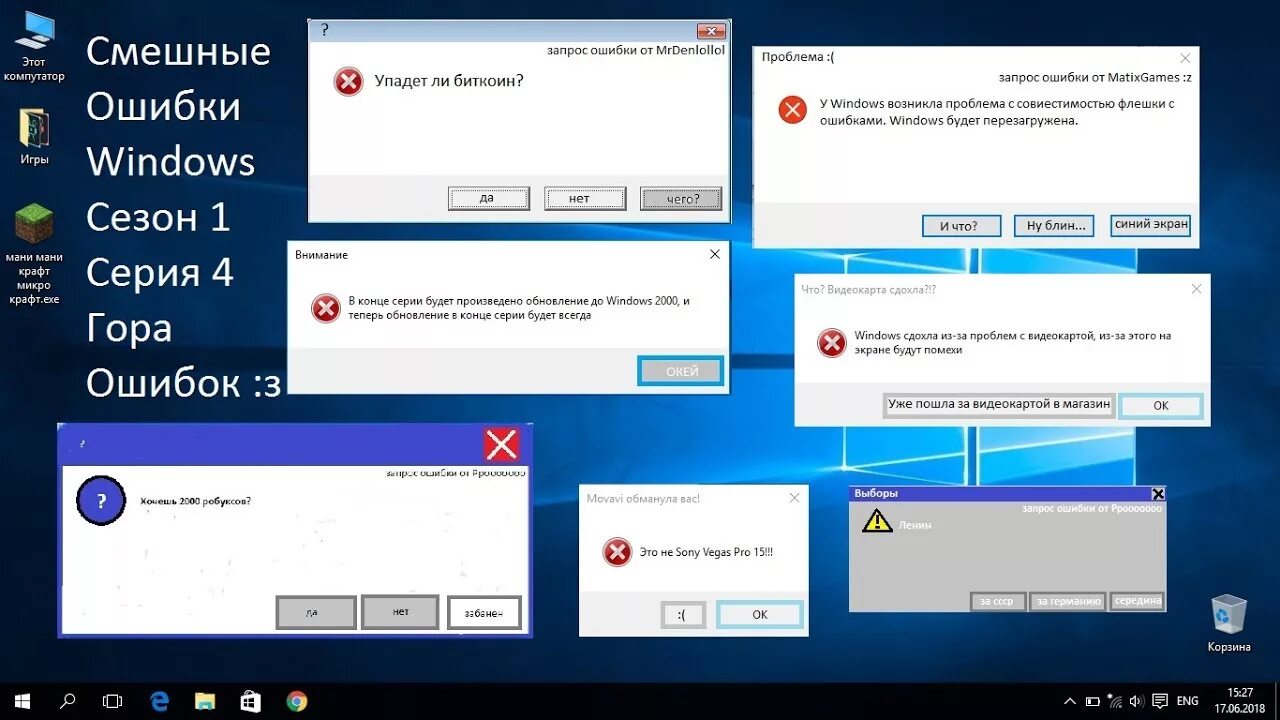Viewport: 1280px width, 720px height.
Task: Open the clock showing 15:27 17.06.2018
Action: [x=1240, y=700]
